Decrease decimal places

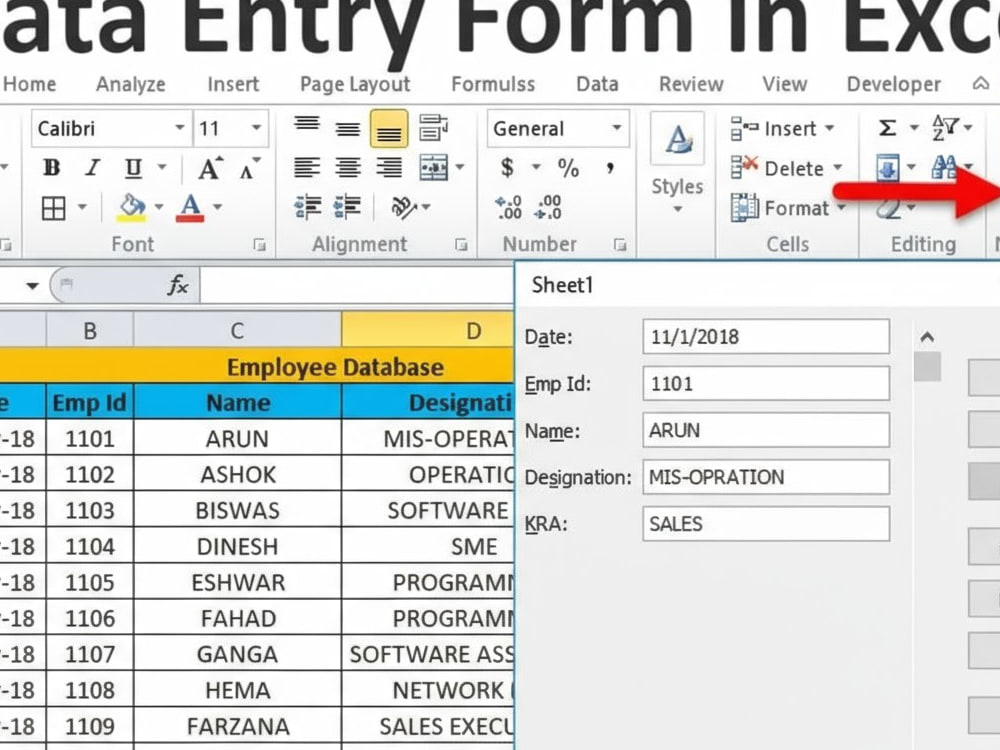coord(548,208)
